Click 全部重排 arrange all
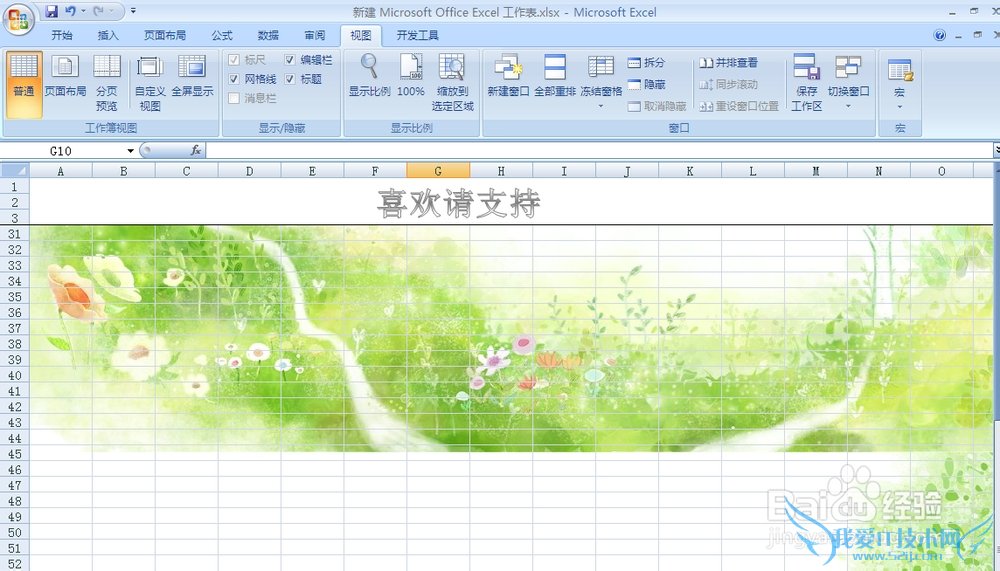The width and height of the screenshot is (1000, 571). pyautogui.click(x=555, y=77)
